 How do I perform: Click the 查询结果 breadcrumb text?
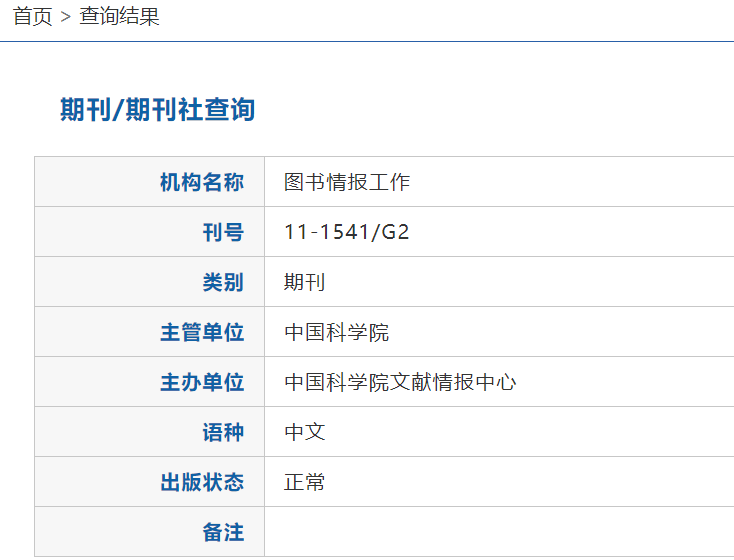click(x=119, y=17)
